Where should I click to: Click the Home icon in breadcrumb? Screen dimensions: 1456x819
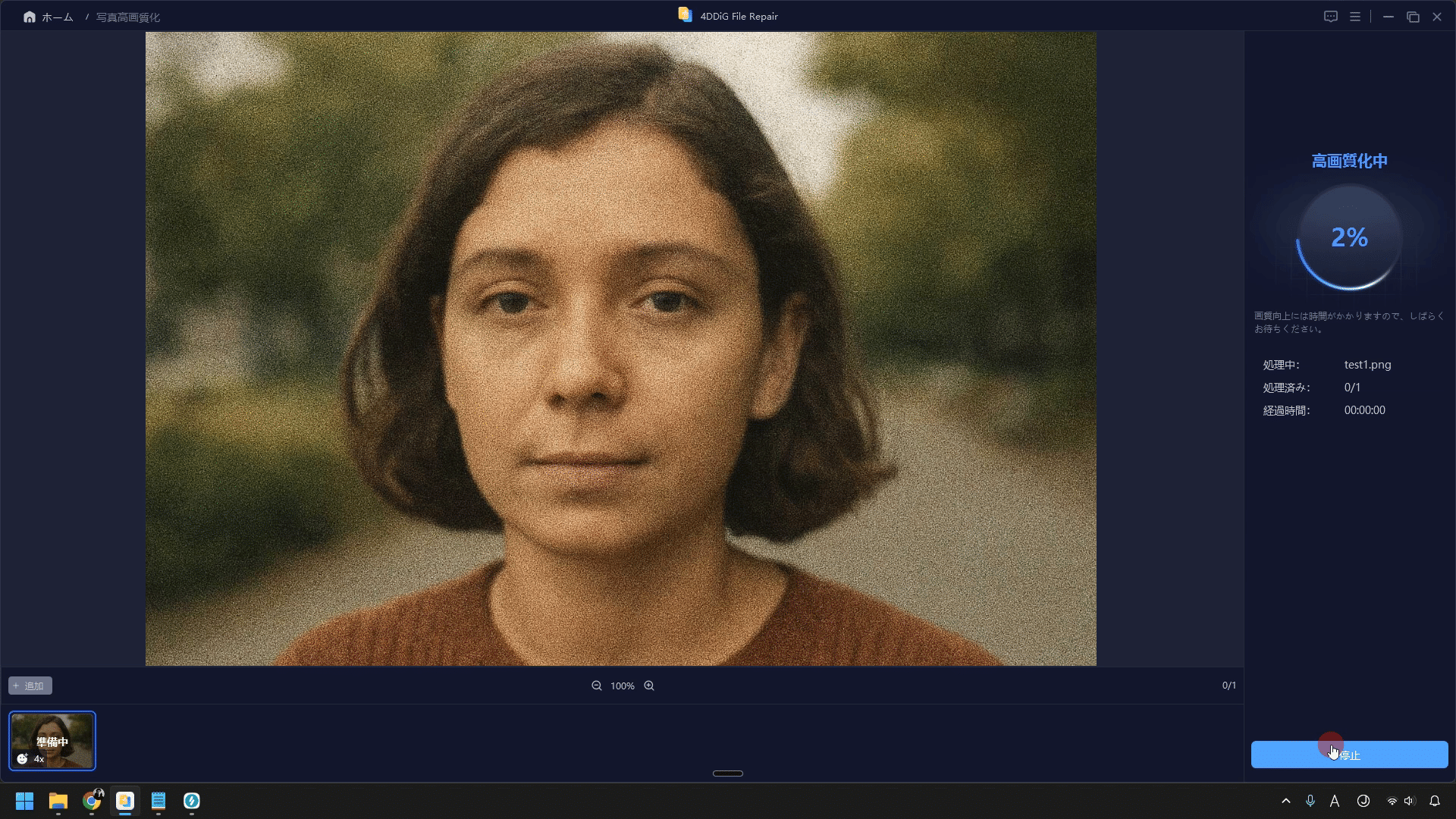click(29, 17)
